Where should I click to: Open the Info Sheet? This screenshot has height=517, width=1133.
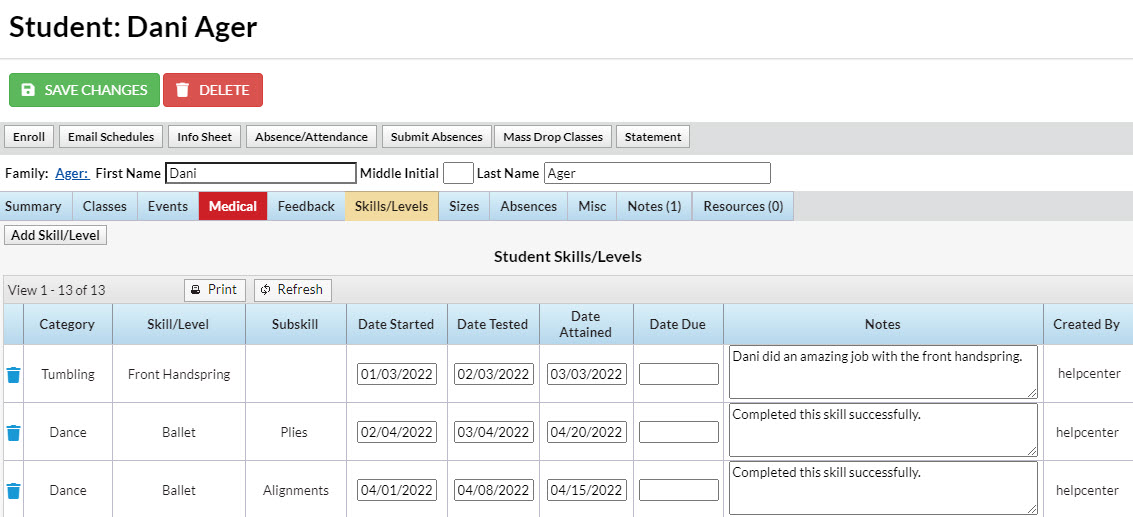click(204, 137)
